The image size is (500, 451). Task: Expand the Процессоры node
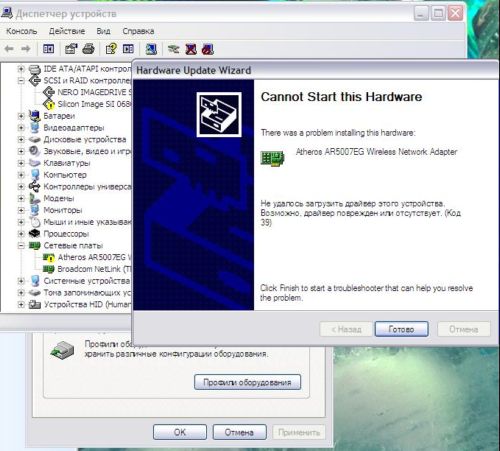click(x=21, y=234)
